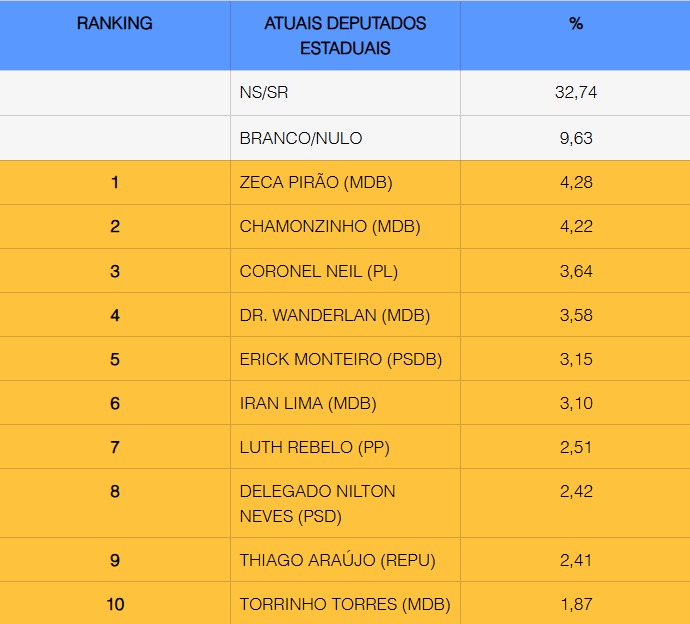Click the ATUAIS DEPUTADOS ESTADUAIS column header

[345, 35]
